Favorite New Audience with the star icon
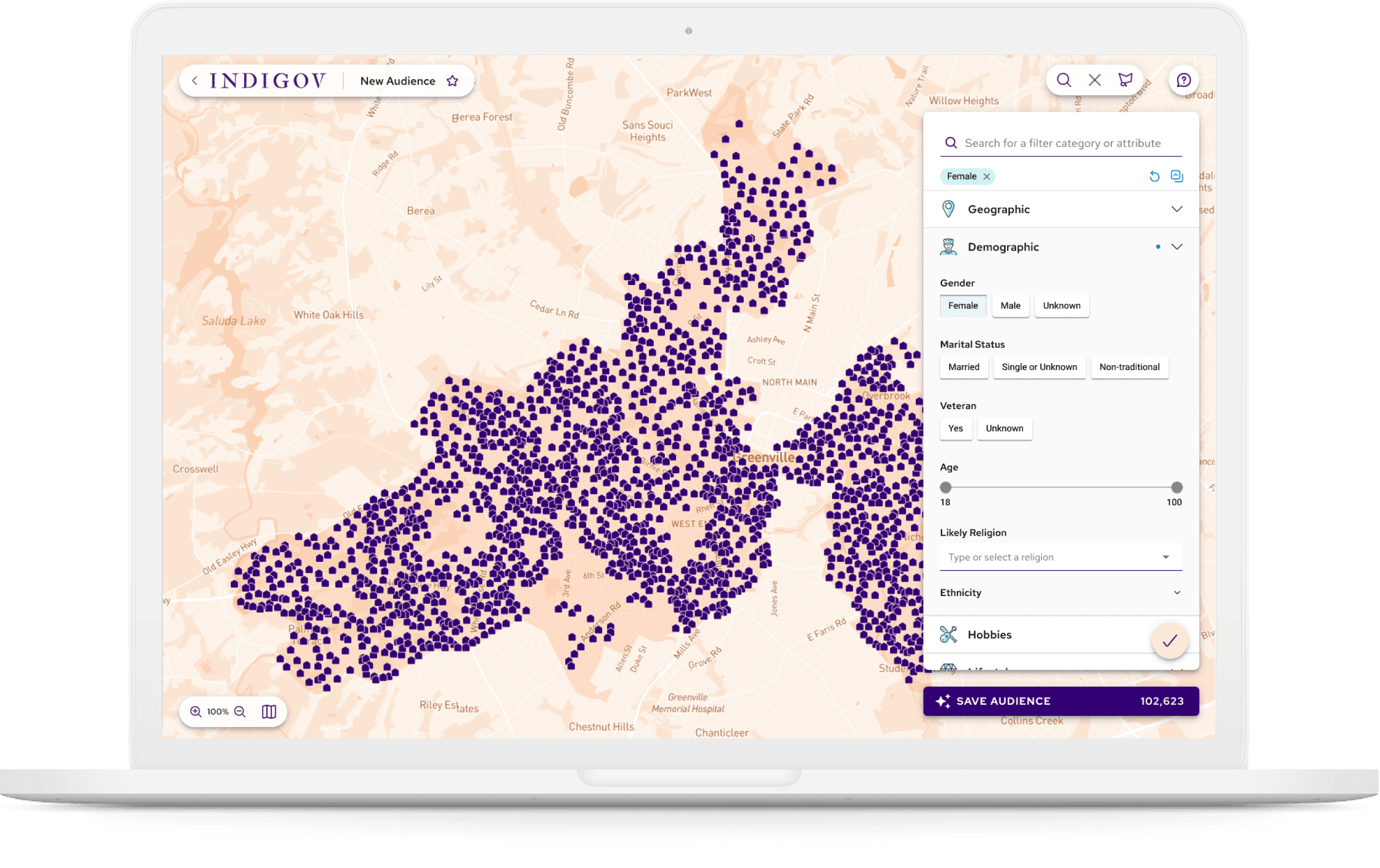The width and height of the screenshot is (1380, 868). click(x=453, y=81)
